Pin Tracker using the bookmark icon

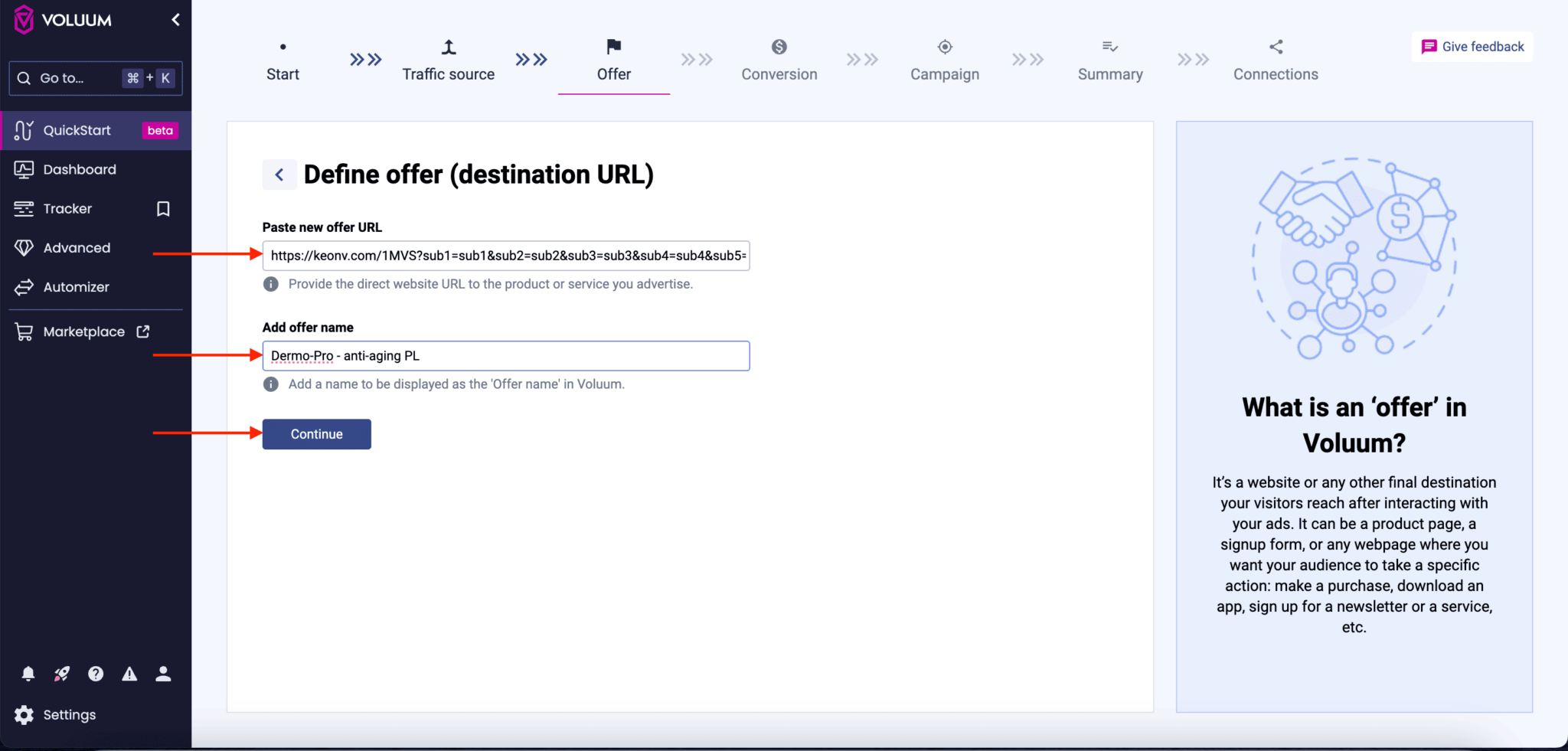(x=162, y=208)
